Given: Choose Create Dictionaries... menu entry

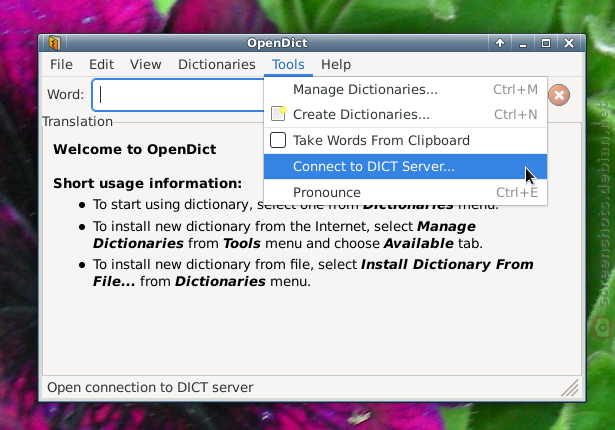Looking at the screenshot, I should [x=406, y=114].
